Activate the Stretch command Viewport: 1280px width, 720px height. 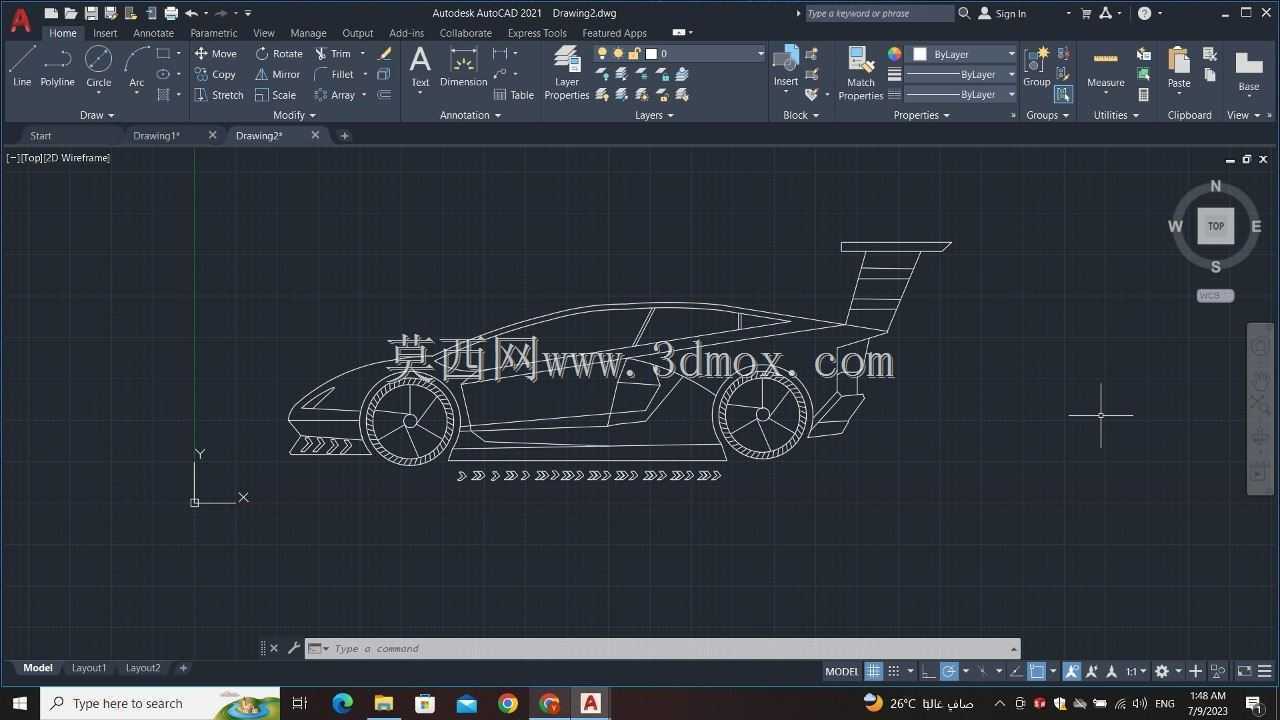coord(218,95)
